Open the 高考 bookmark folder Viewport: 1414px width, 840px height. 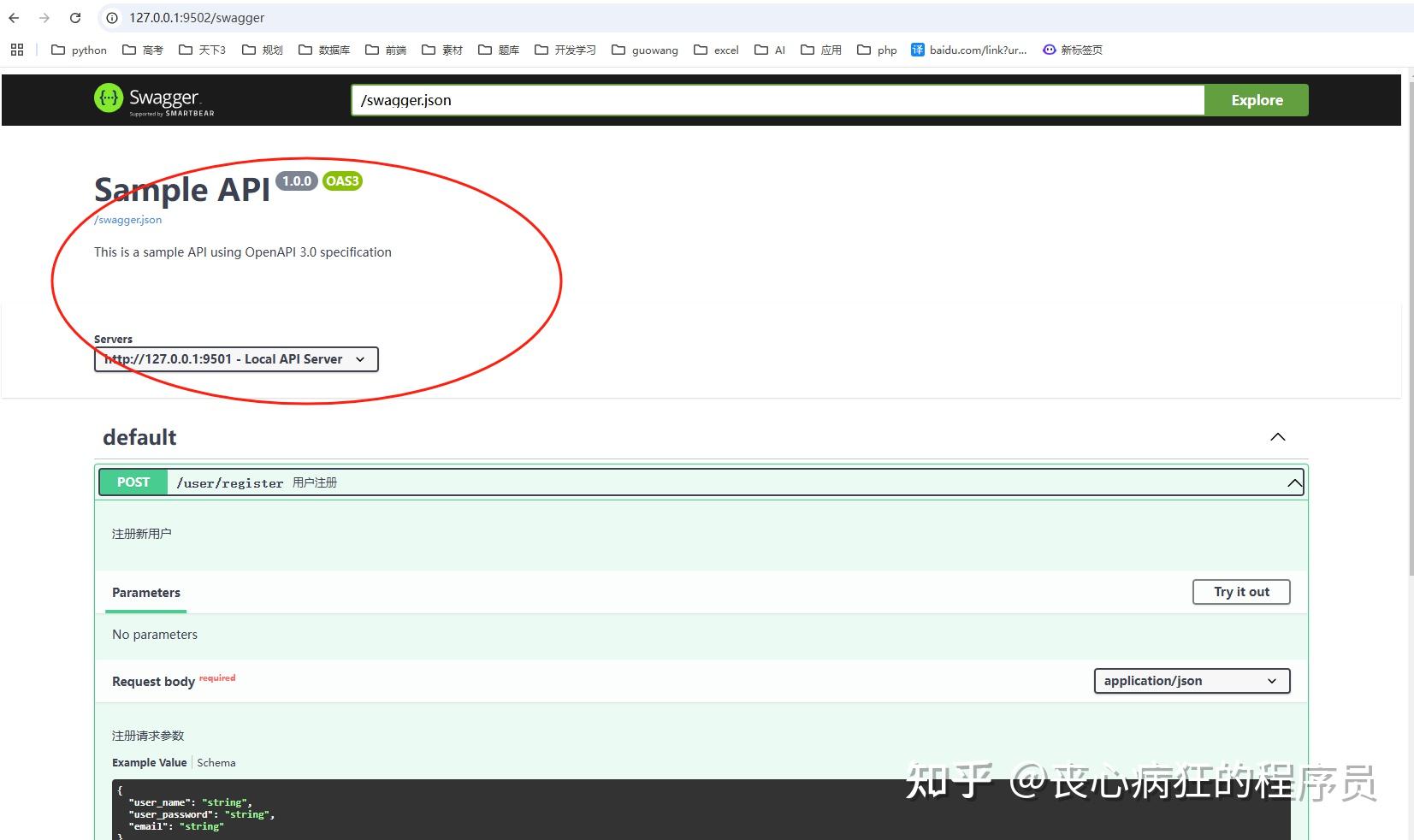coord(142,50)
